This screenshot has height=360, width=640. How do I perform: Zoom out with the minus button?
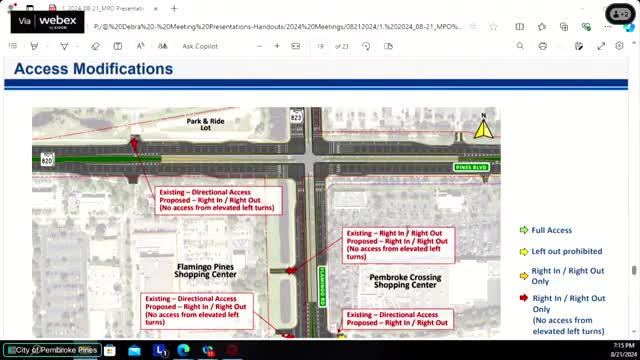[259, 46]
